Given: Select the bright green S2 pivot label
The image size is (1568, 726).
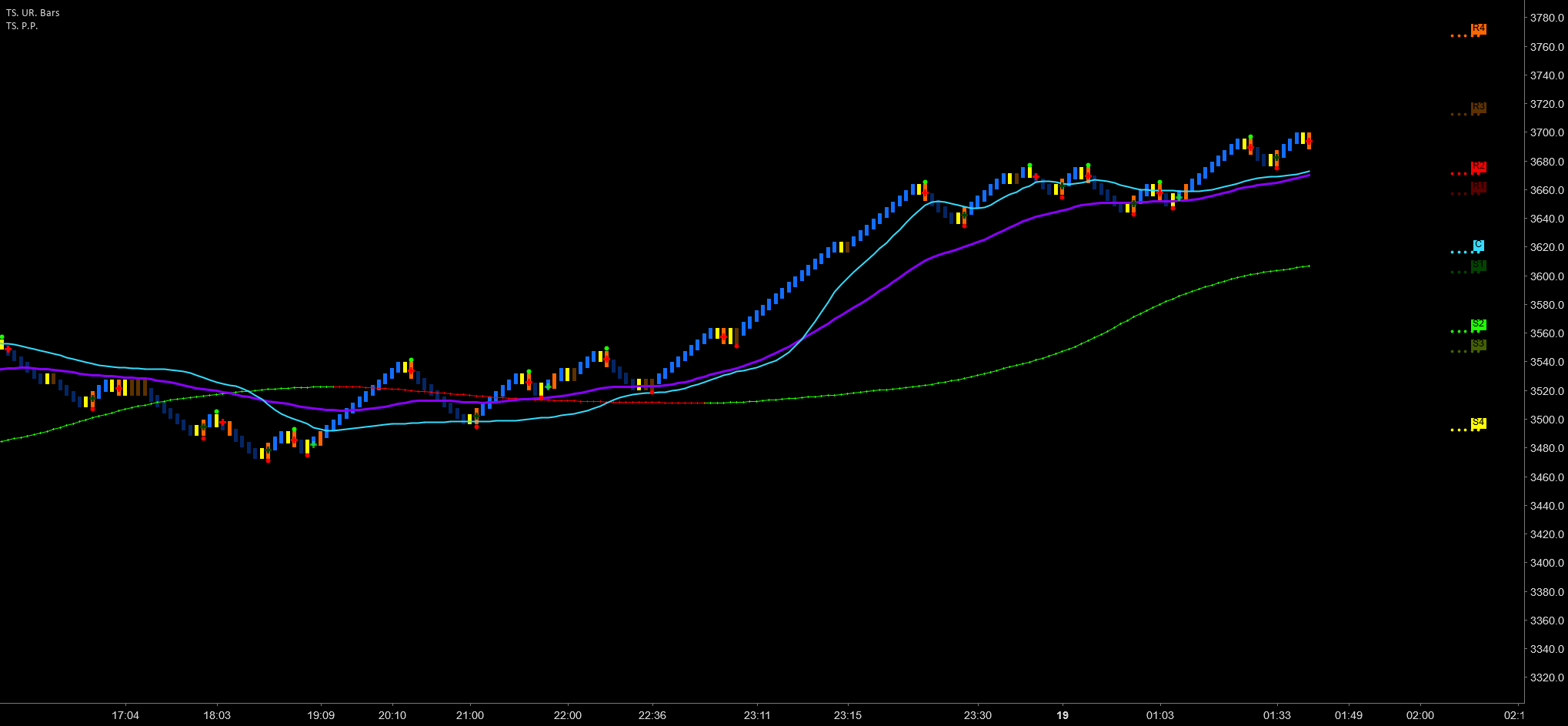Looking at the screenshot, I should tap(1478, 326).
